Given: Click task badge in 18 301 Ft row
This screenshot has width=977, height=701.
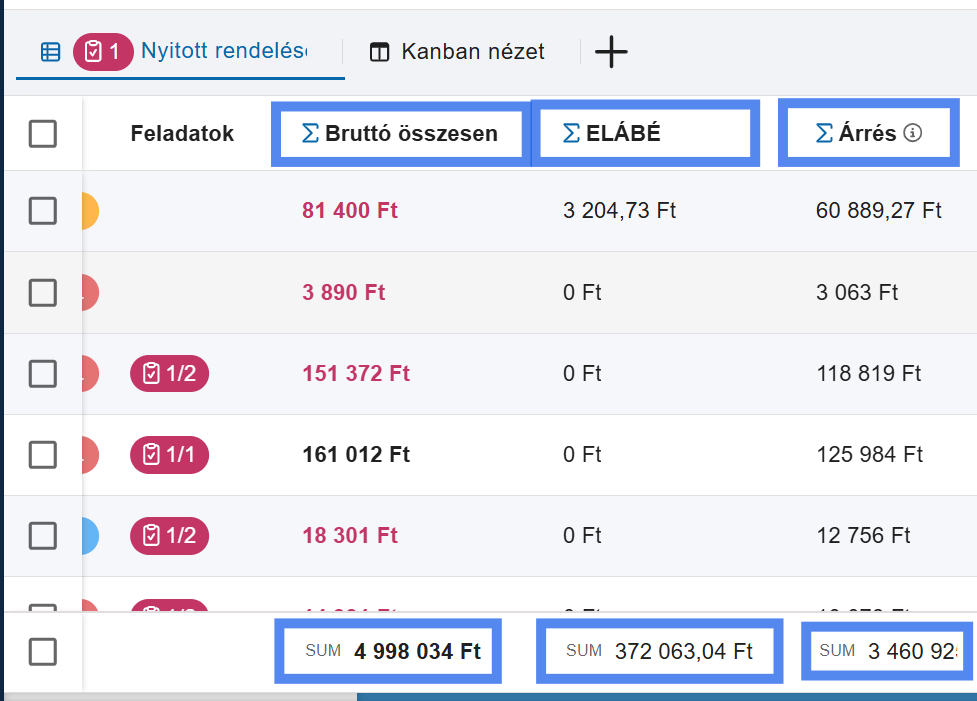Looking at the screenshot, I should pyautogui.click(x=169, y=536).
